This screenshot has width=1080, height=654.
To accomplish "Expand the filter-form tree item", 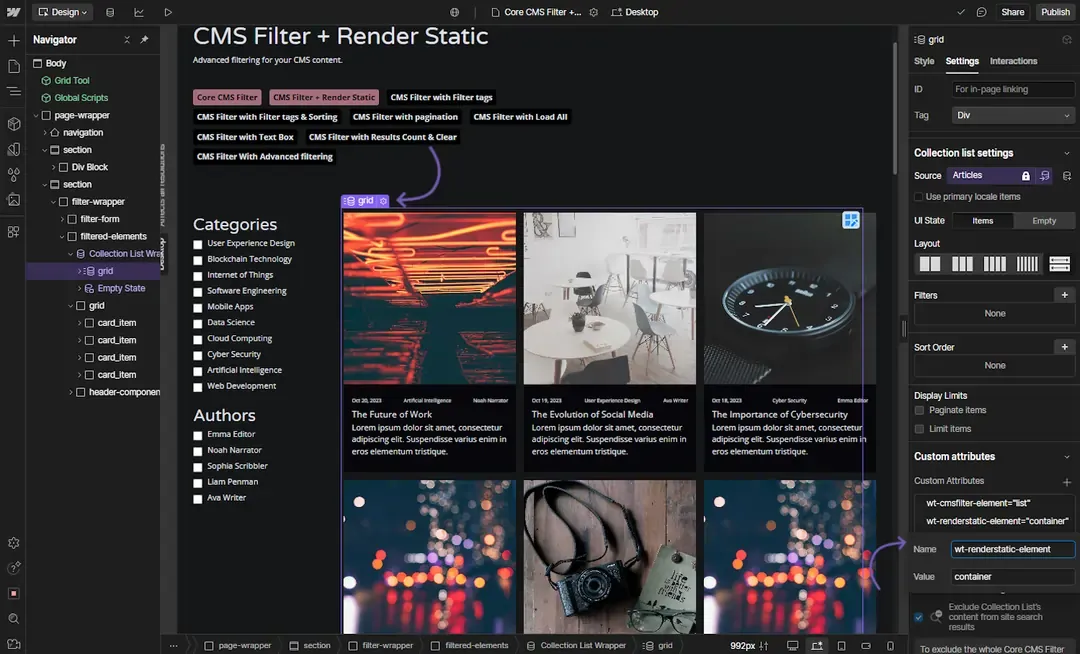I will (x=62, y=219).
